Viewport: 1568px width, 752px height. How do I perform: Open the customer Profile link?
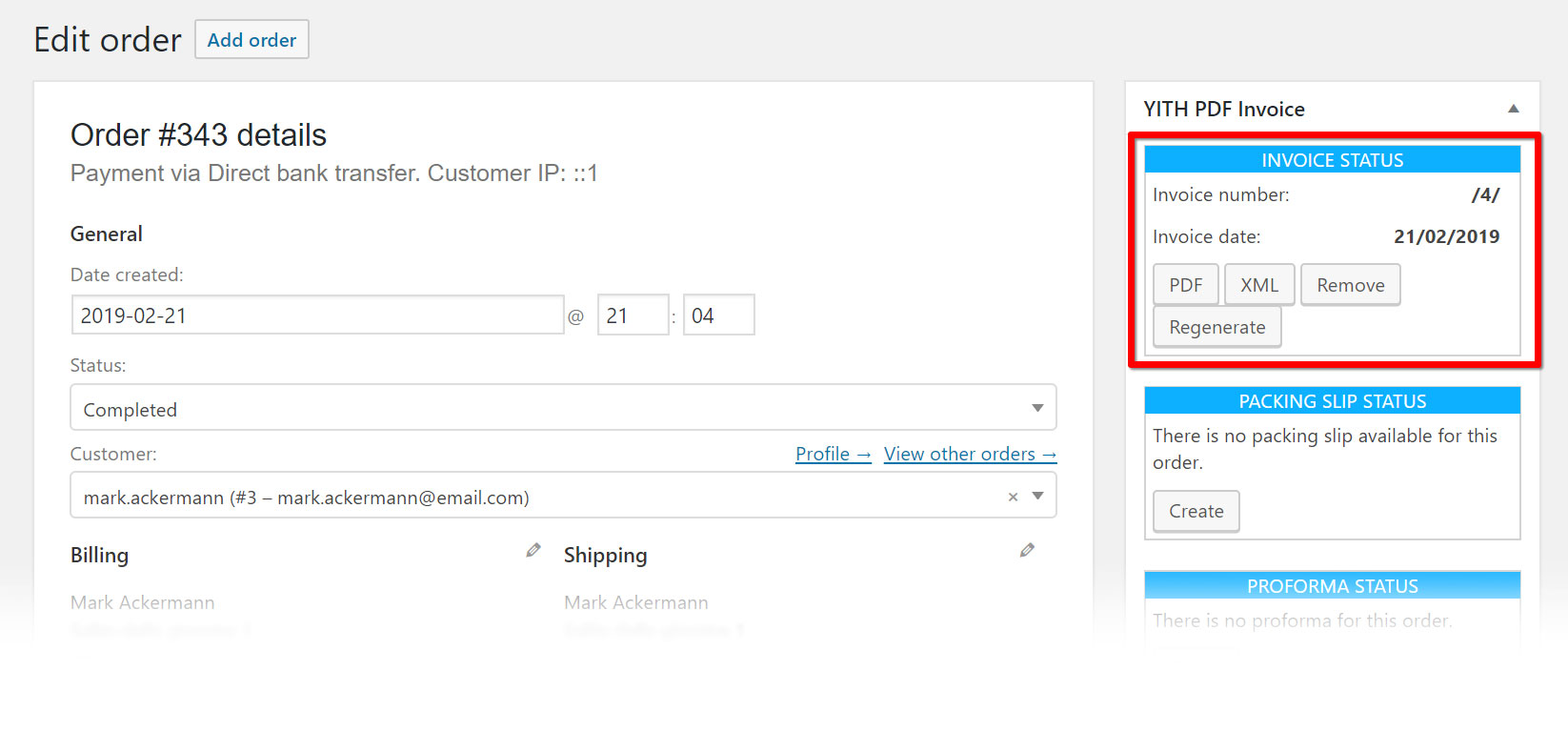click(834, 454)
